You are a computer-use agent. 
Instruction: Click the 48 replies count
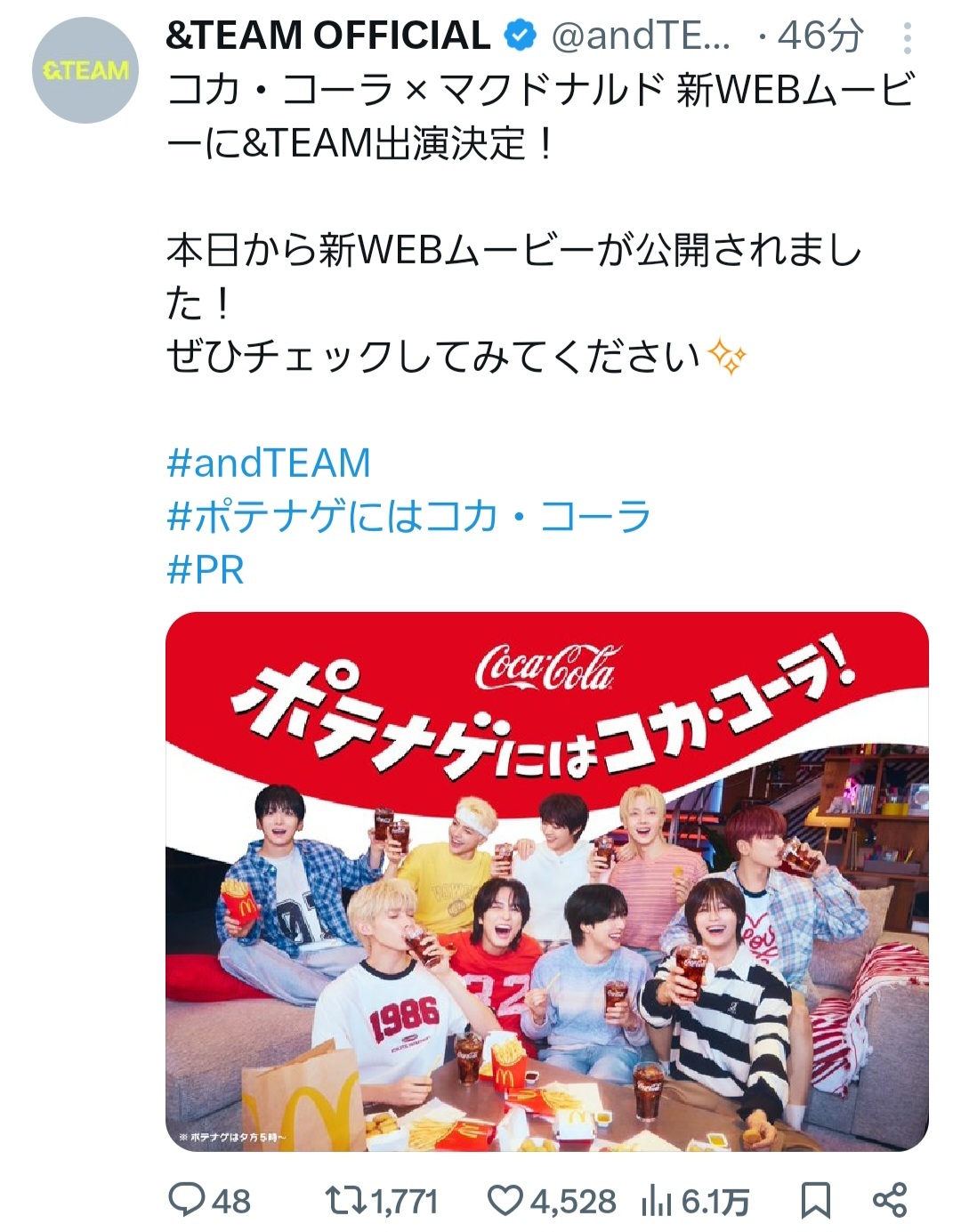click(x=231, y=1202)
